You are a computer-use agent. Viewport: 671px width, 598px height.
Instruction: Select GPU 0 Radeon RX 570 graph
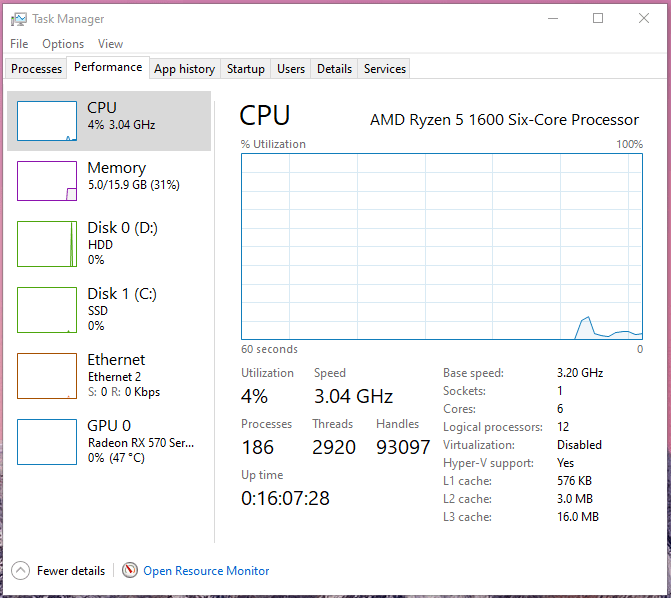click(x=47, y=441)
